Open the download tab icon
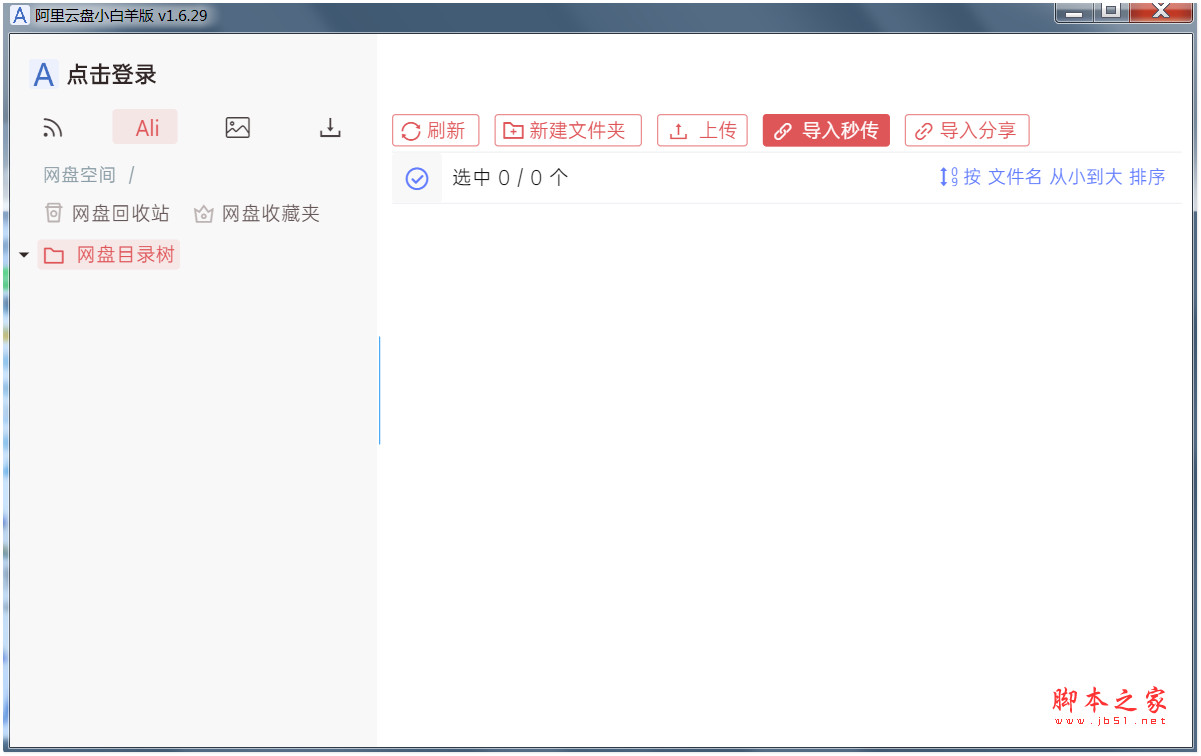The image size is (1201, 756). 330,128
